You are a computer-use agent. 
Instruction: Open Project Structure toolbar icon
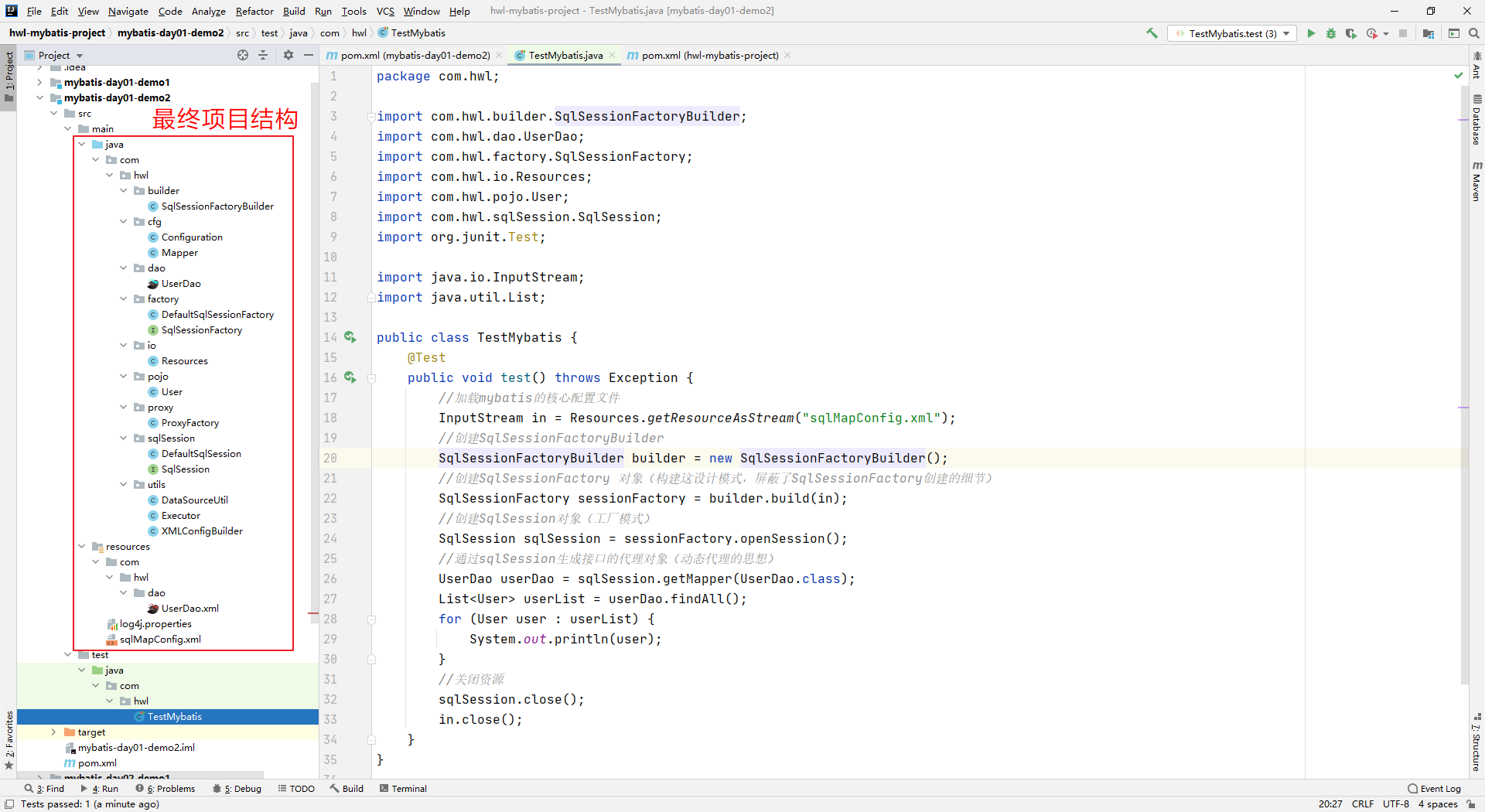pyautogui.click(x=1429, y=33)
